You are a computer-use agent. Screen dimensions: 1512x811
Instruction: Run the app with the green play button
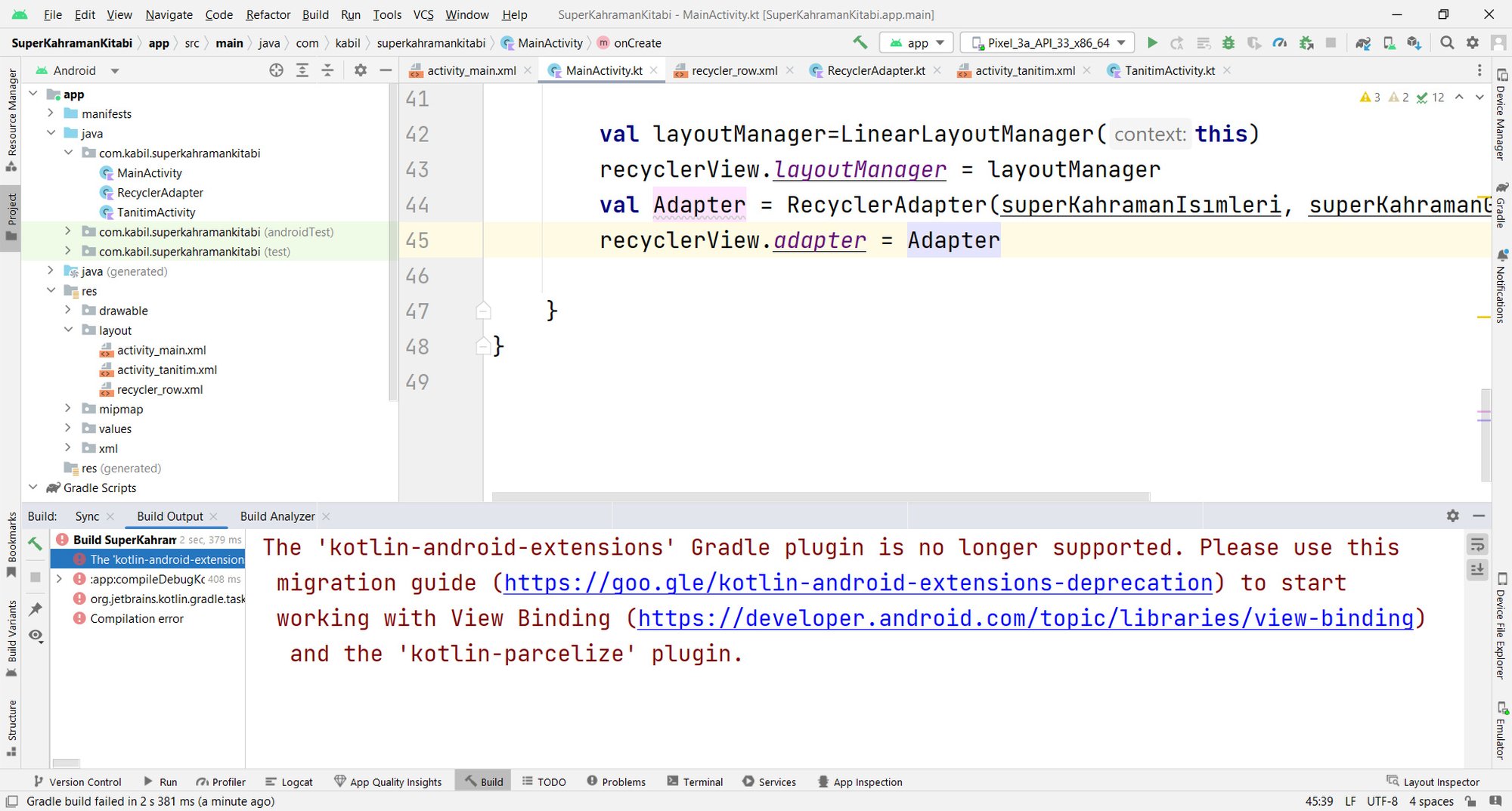pos(1152,43)
